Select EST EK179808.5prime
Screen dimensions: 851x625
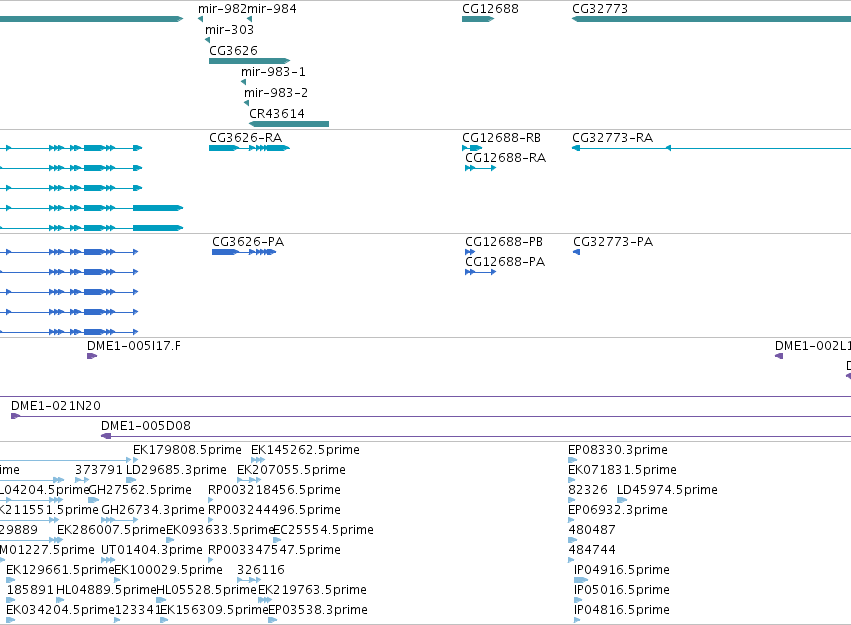coord(187,450)
